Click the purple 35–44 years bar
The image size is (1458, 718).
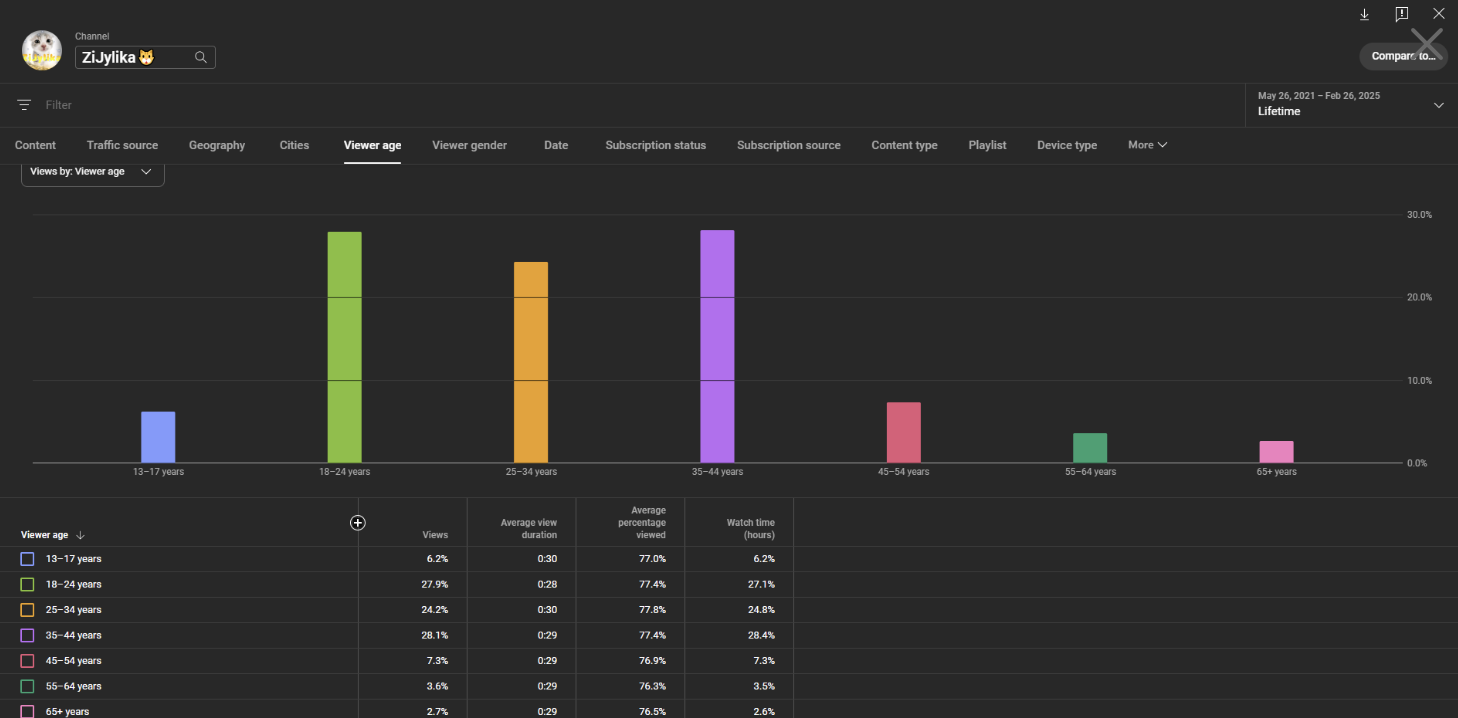[x=717, y=346]
